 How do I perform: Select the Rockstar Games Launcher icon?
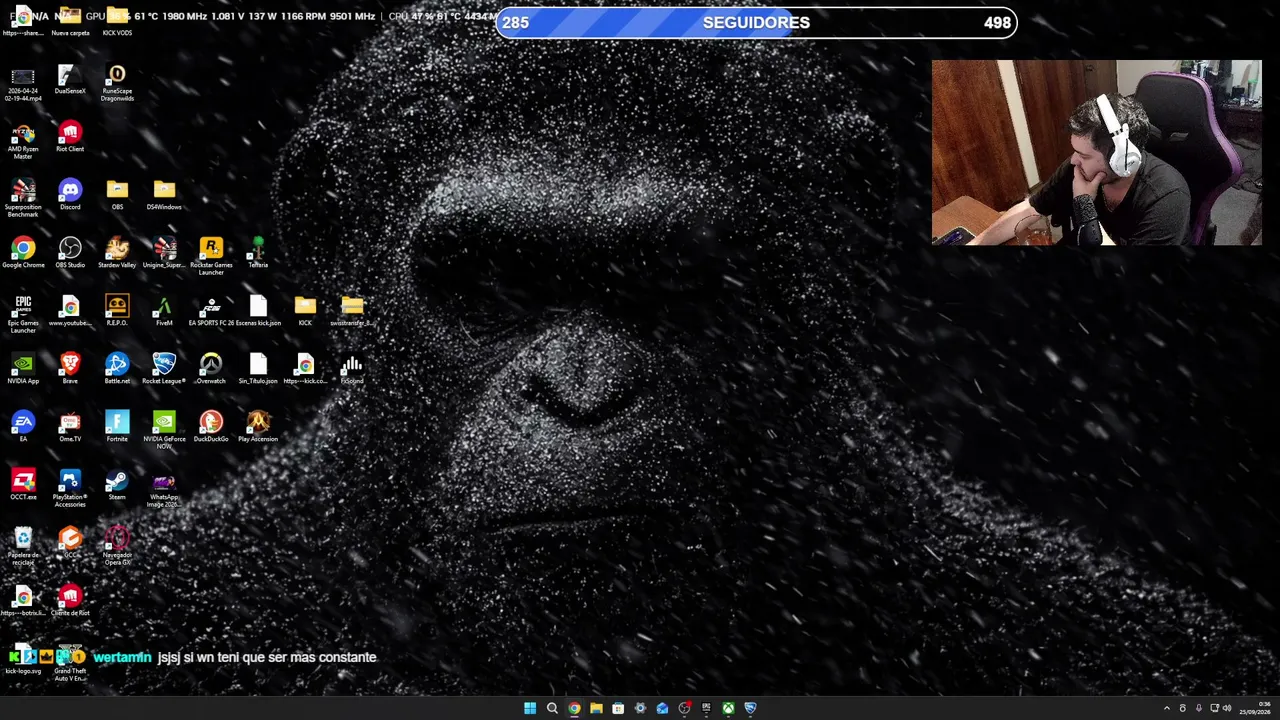click(211, 255)
